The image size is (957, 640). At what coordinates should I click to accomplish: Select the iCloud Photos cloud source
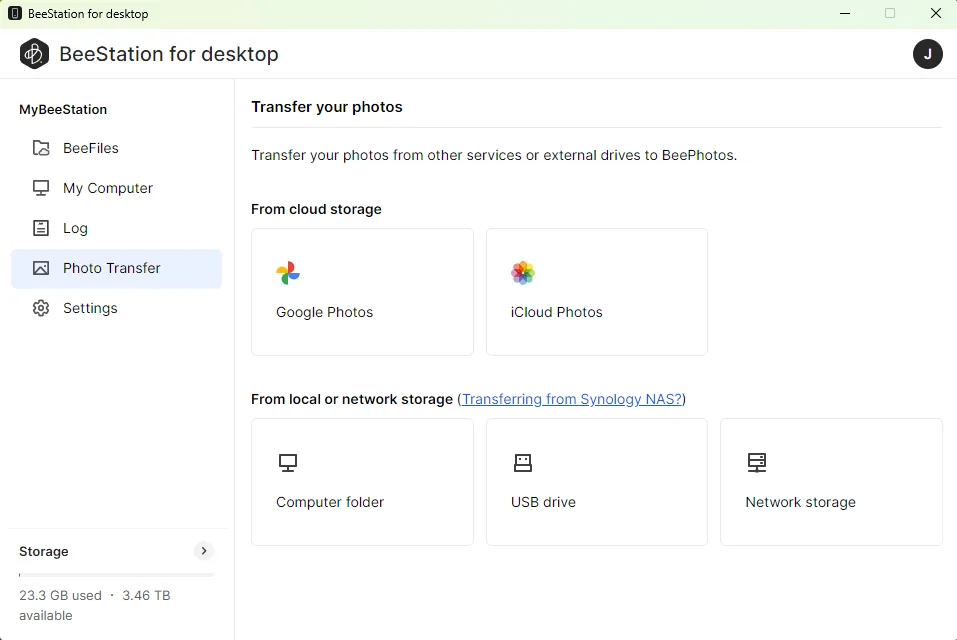[596, 291]
